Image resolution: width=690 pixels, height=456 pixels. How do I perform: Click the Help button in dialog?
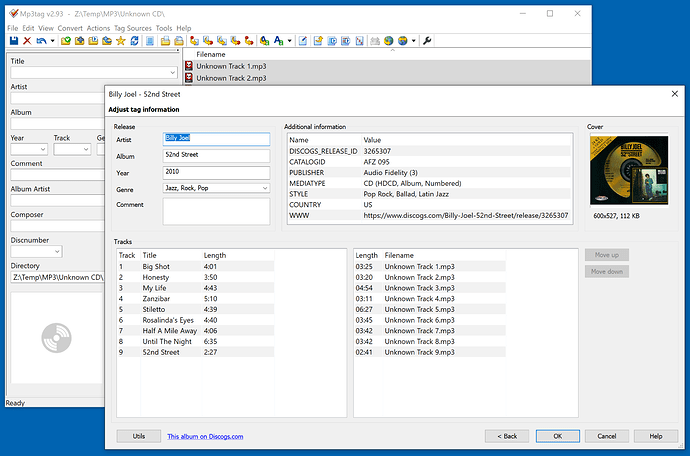click(x=656, y=436)
